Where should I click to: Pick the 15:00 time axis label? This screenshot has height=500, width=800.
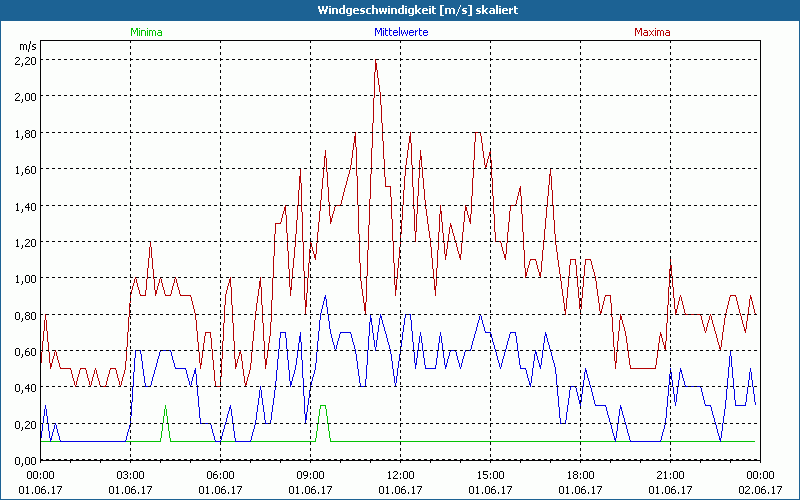tap(490, 475)
